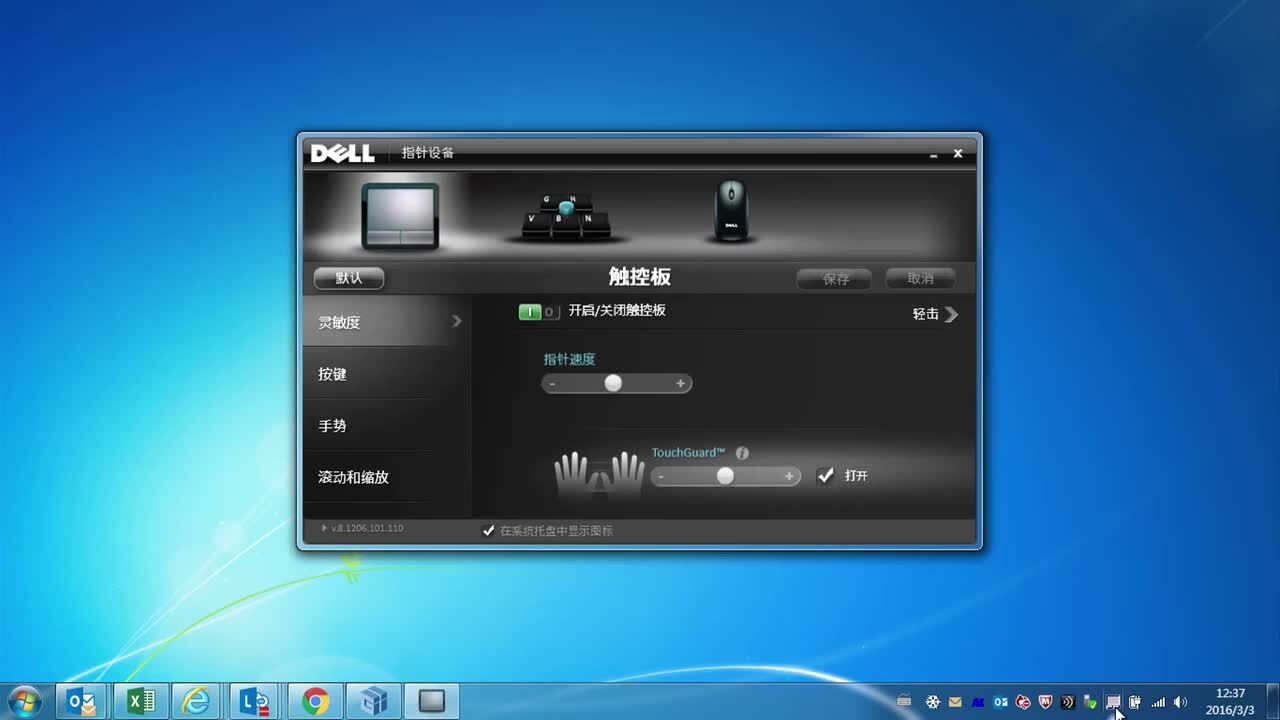
Task: Click the 指针速度 slider knob
Action: pos(613,383)
